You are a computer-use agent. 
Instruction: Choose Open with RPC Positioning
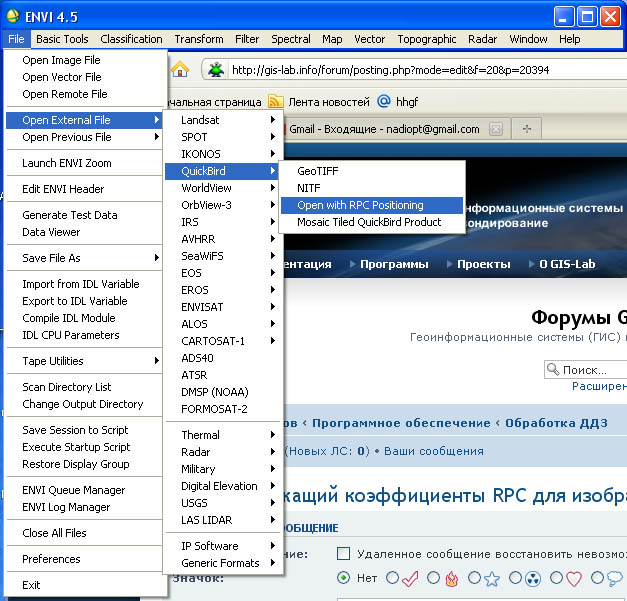click(x=372, y=205)
